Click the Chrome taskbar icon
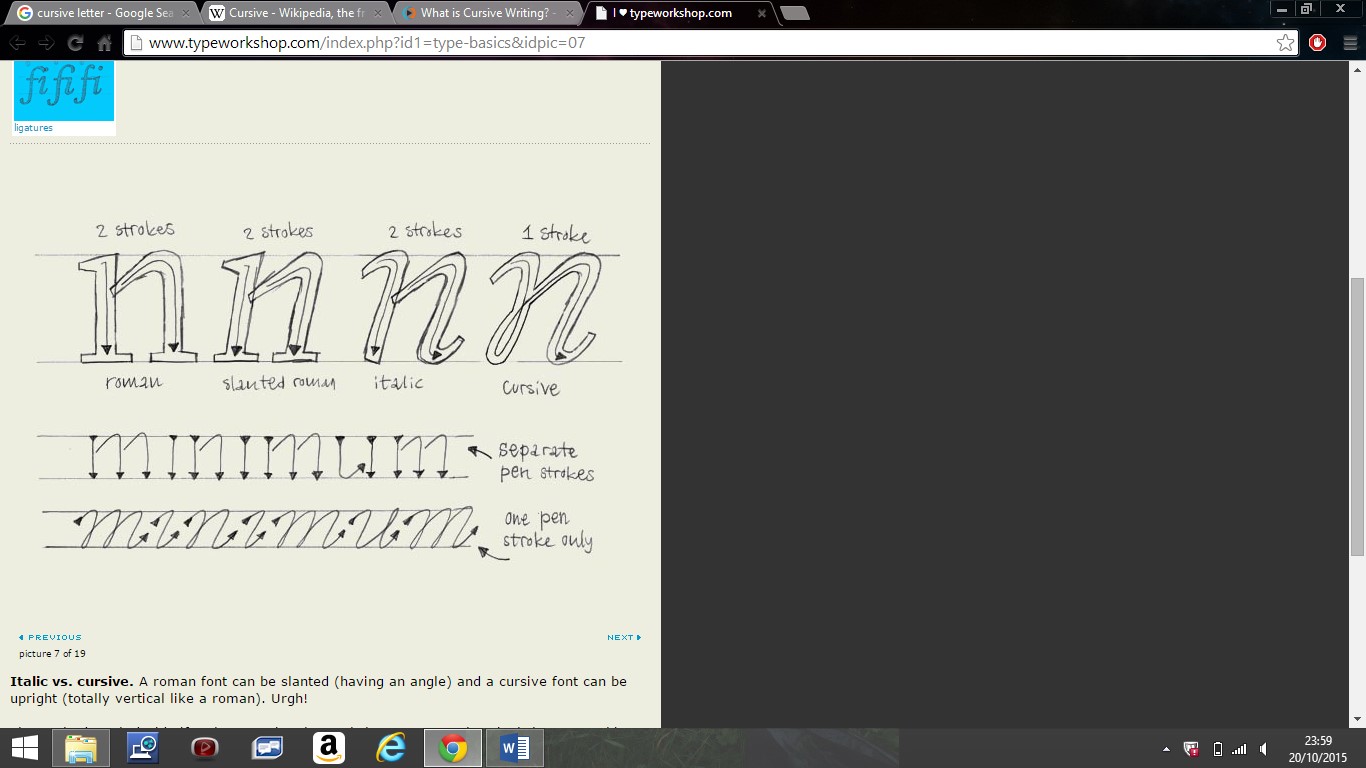This screenshot has width=1366, height=768. (x=453, y=748)
